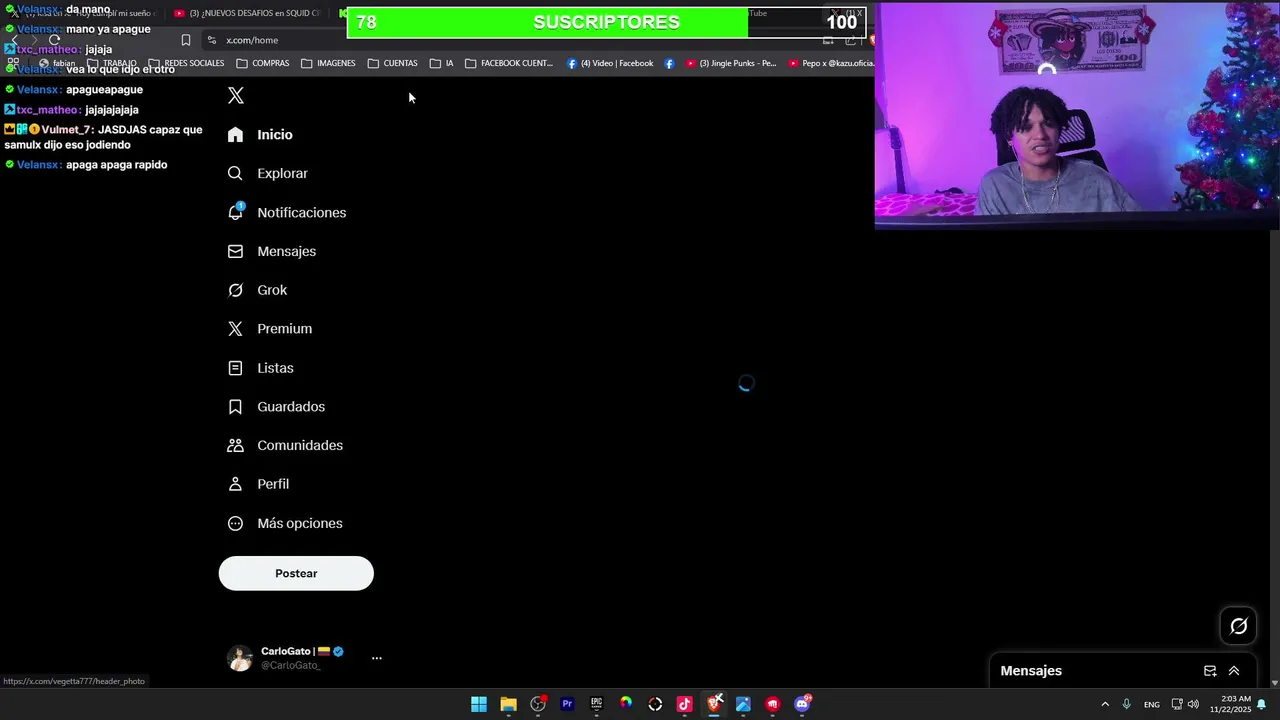This screenshot has height=720, width=1280.
Task: Click the X logo in sidebar
Action: (236, 96)
